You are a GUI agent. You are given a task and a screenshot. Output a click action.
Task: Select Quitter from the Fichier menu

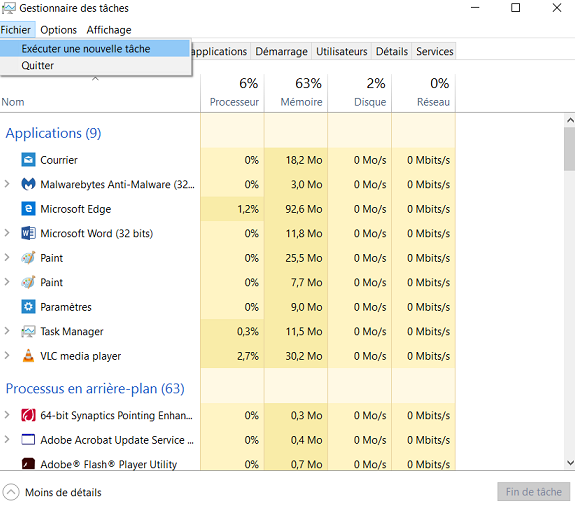click(95, 66)
